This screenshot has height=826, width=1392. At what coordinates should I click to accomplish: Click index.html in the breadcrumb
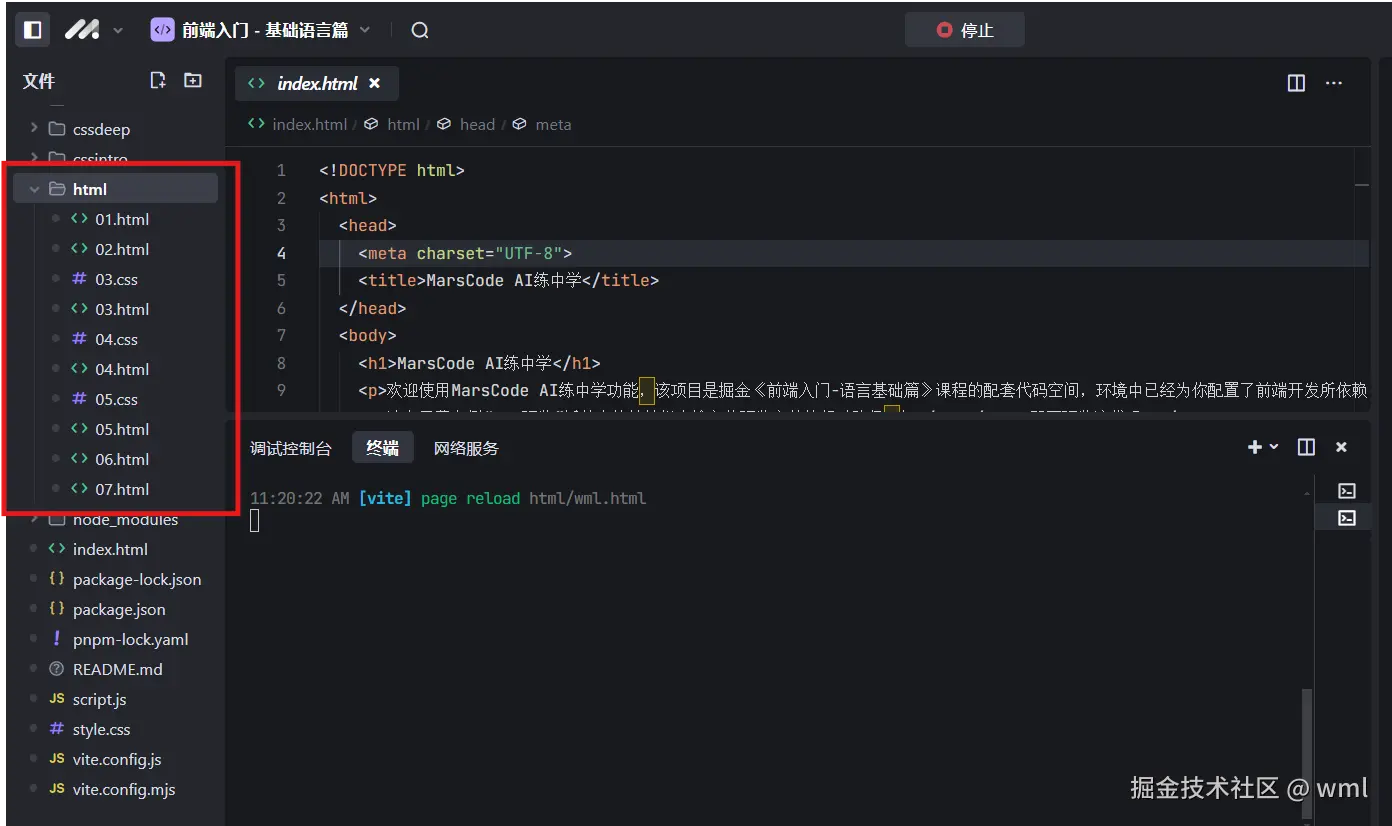[x=309, y=124]
